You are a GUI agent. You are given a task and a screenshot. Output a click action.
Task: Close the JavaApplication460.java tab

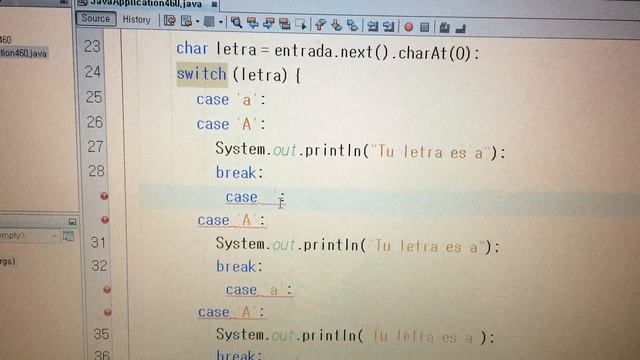(x=214, y=4)
